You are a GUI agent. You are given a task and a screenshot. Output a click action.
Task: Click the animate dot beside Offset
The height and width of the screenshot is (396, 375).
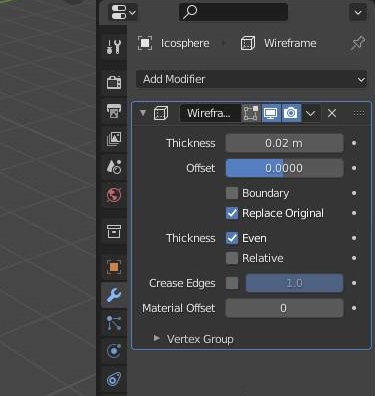pyautogui.click(x=354, y=168)
